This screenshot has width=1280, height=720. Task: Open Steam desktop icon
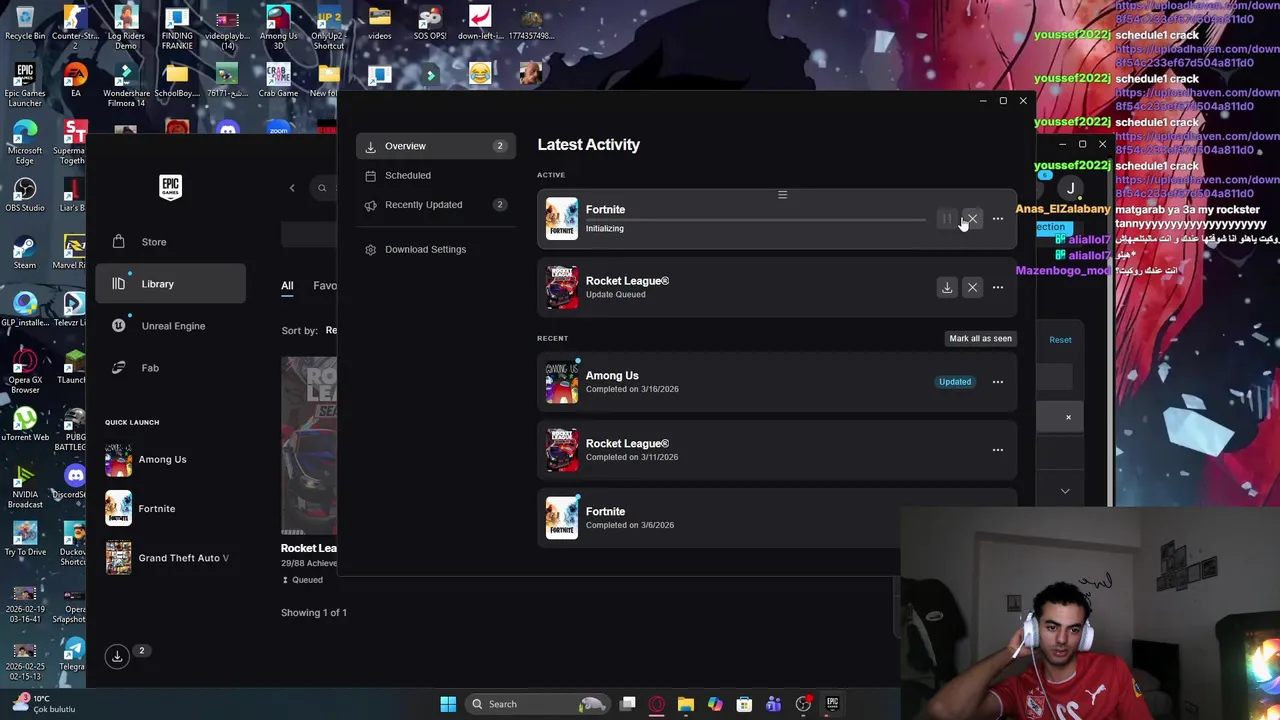[25, 252]
